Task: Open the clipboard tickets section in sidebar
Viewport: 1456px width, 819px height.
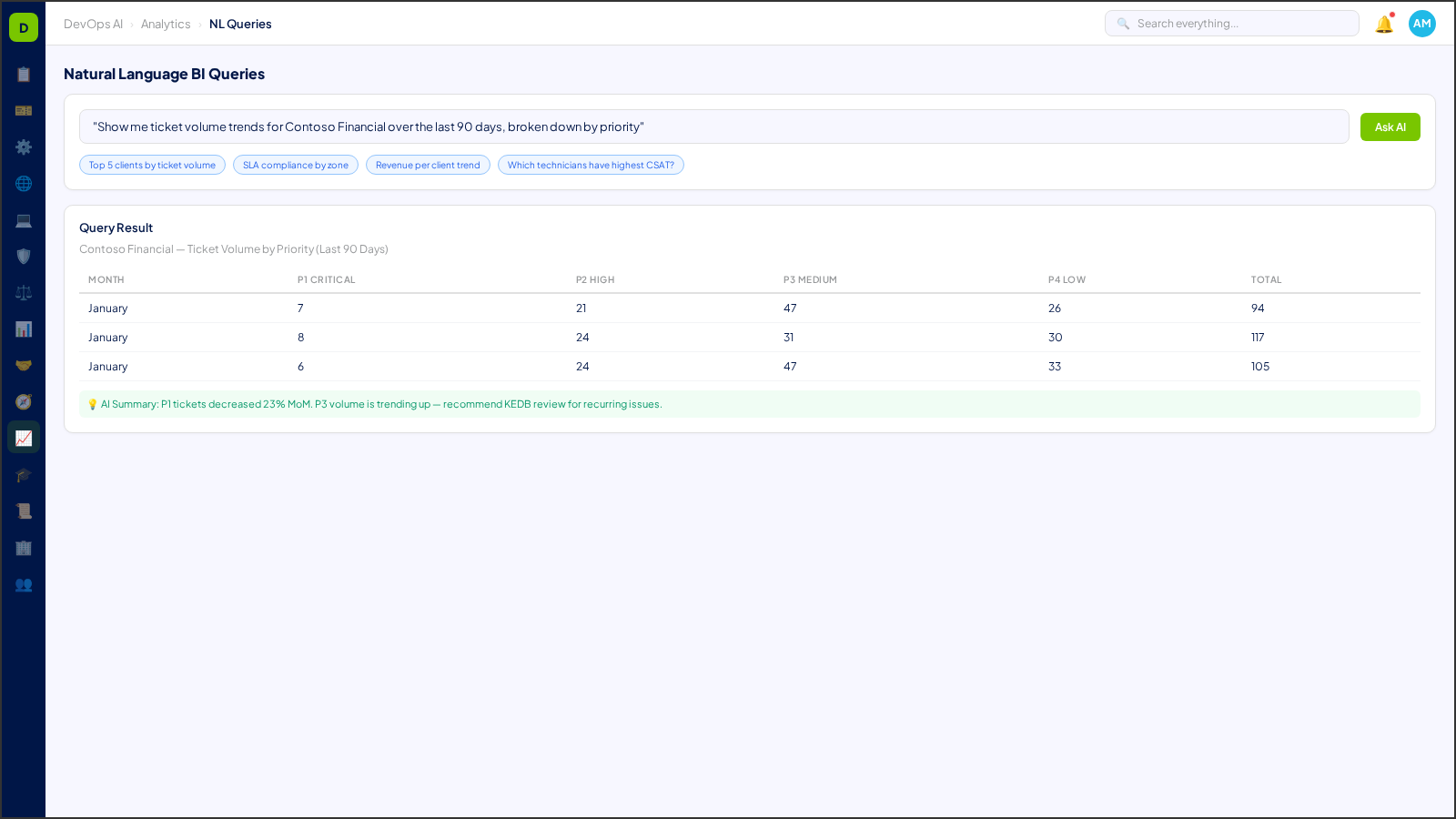Action: pyautogui.click(x=24, y=75)
